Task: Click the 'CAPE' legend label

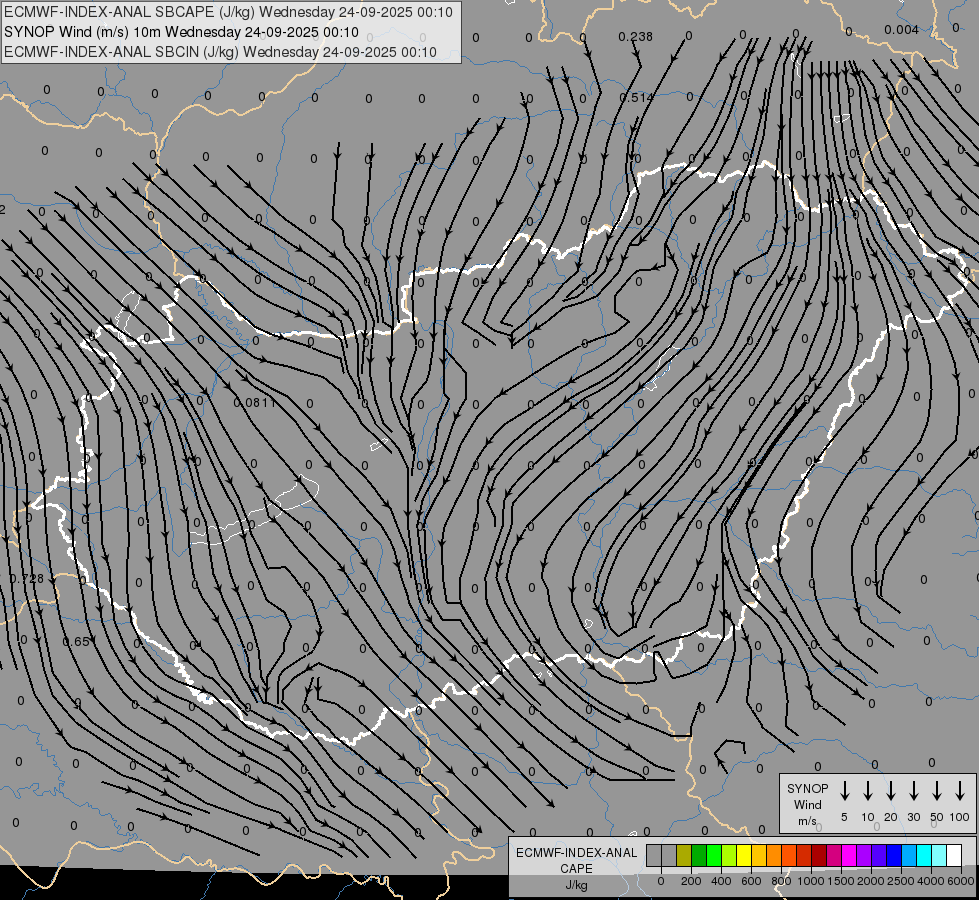Action: 576,868
